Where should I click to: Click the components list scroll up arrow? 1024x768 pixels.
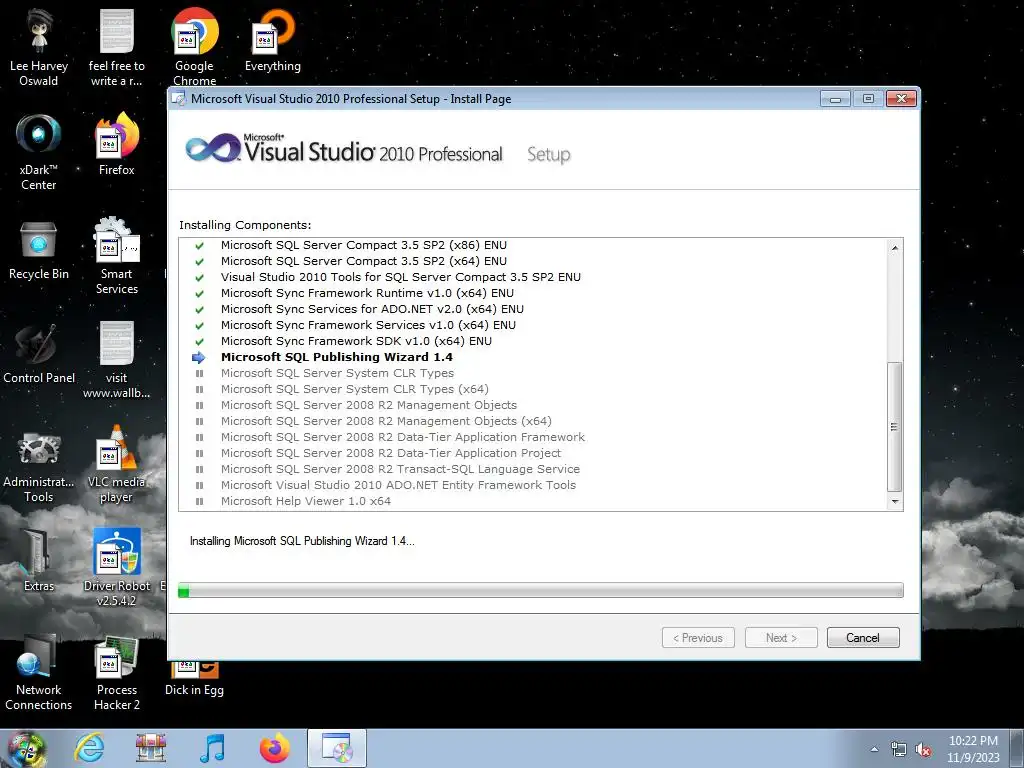pyautogui.click(x=895, y=248)
